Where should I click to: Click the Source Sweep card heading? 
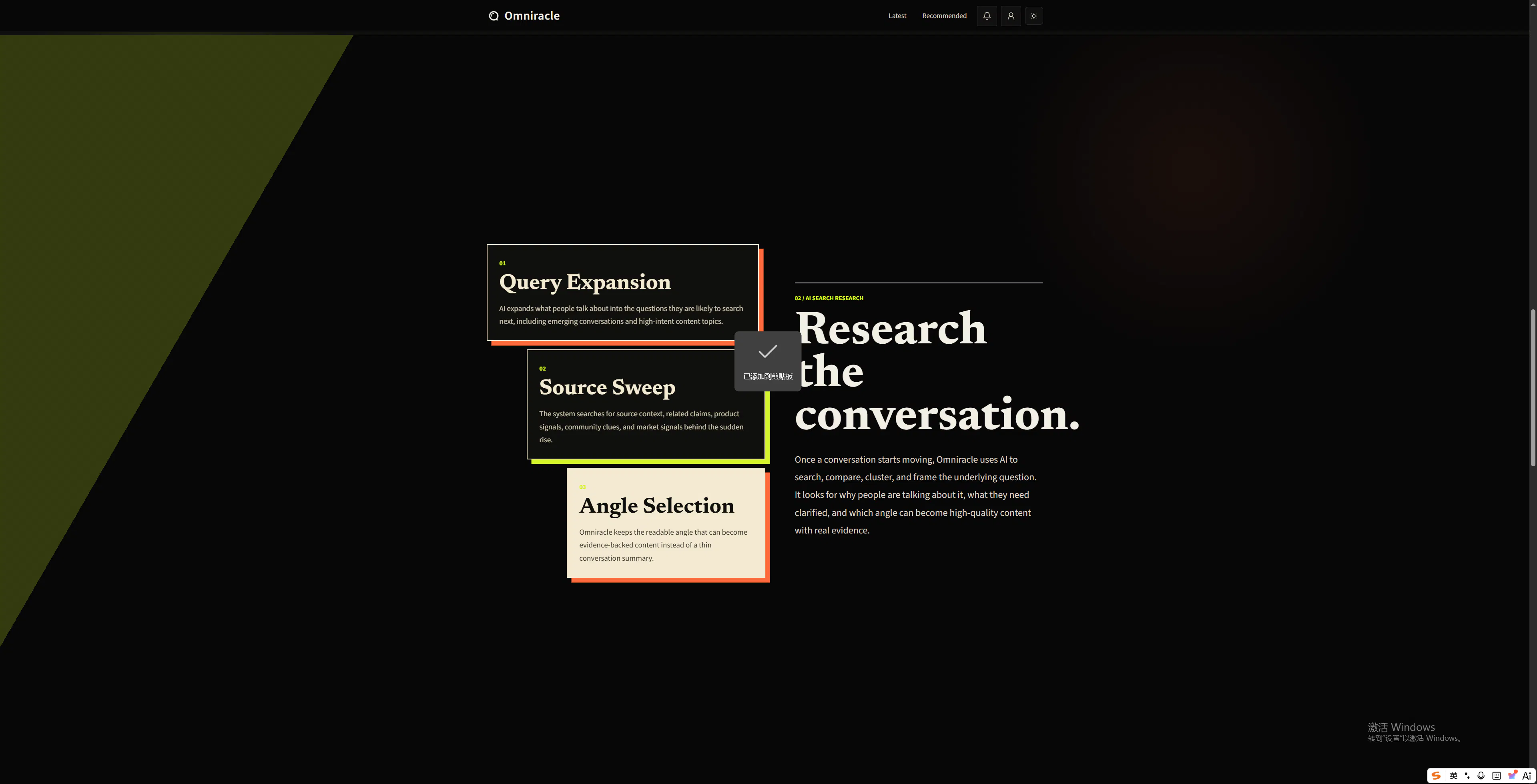click(x=607, y=387)
